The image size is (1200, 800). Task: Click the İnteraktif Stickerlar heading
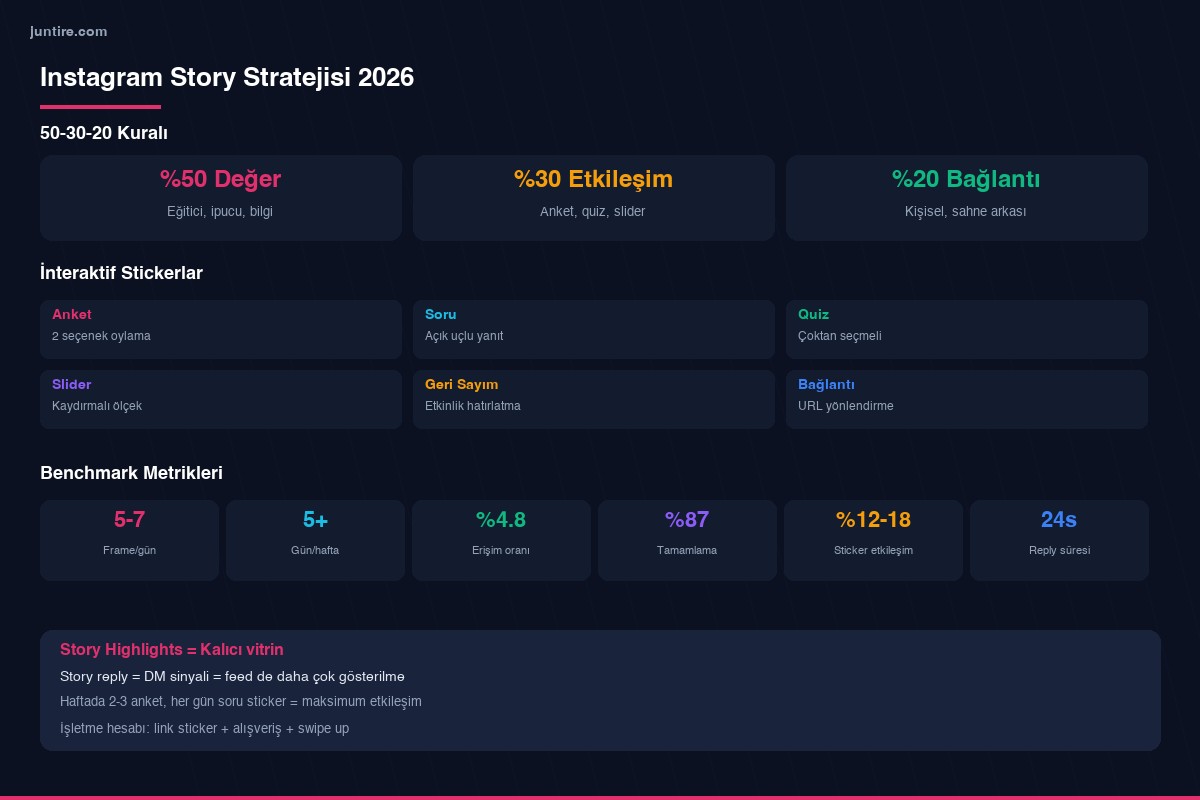click(121, 273)
